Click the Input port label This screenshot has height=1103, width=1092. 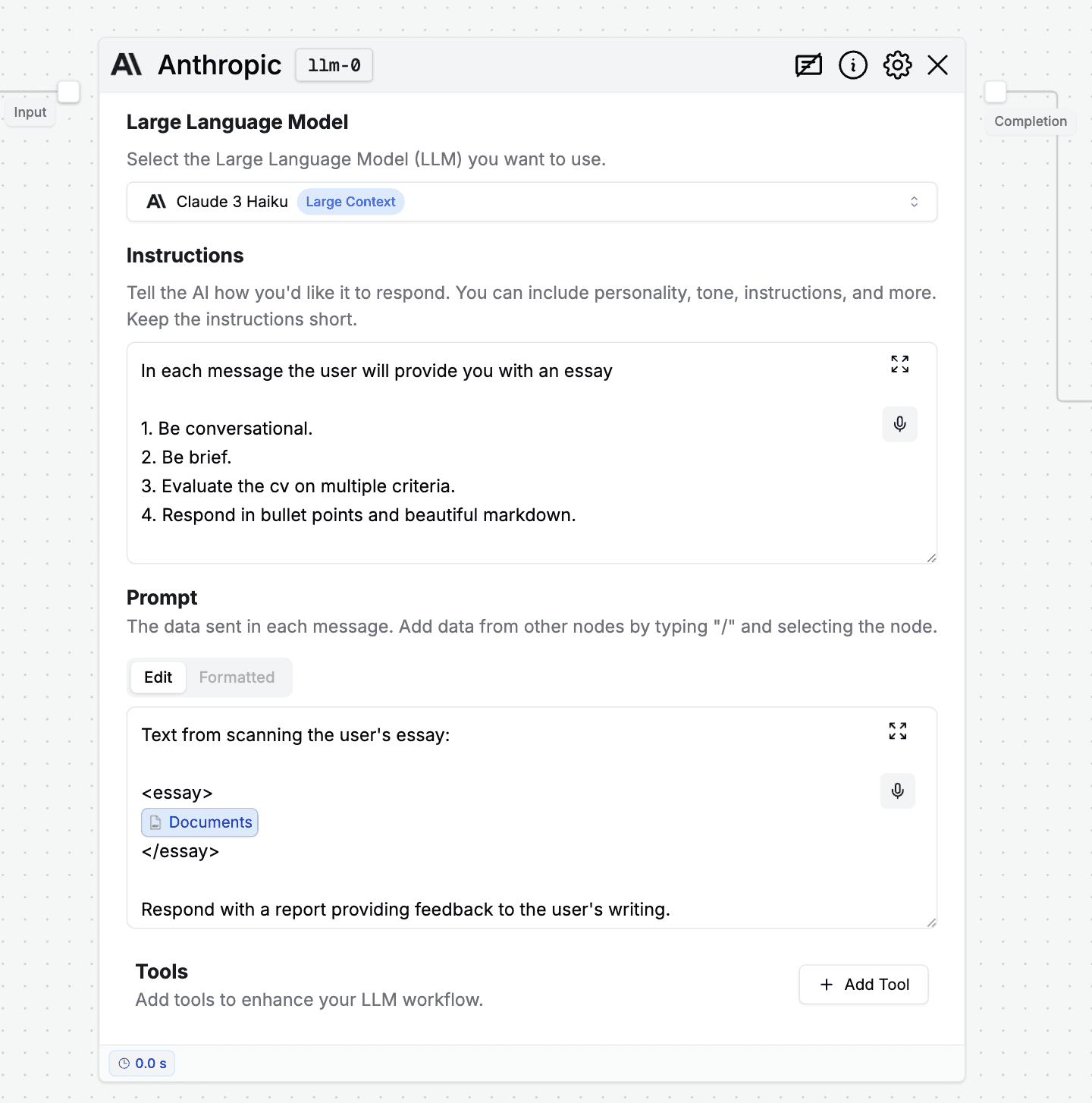pyautogui.click(x=30, y=112)
